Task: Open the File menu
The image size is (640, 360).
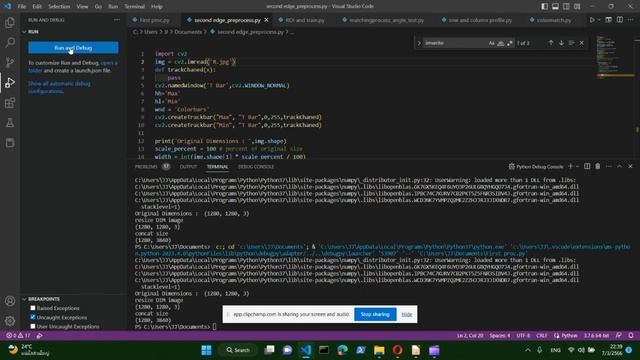Action: point(22,7)
